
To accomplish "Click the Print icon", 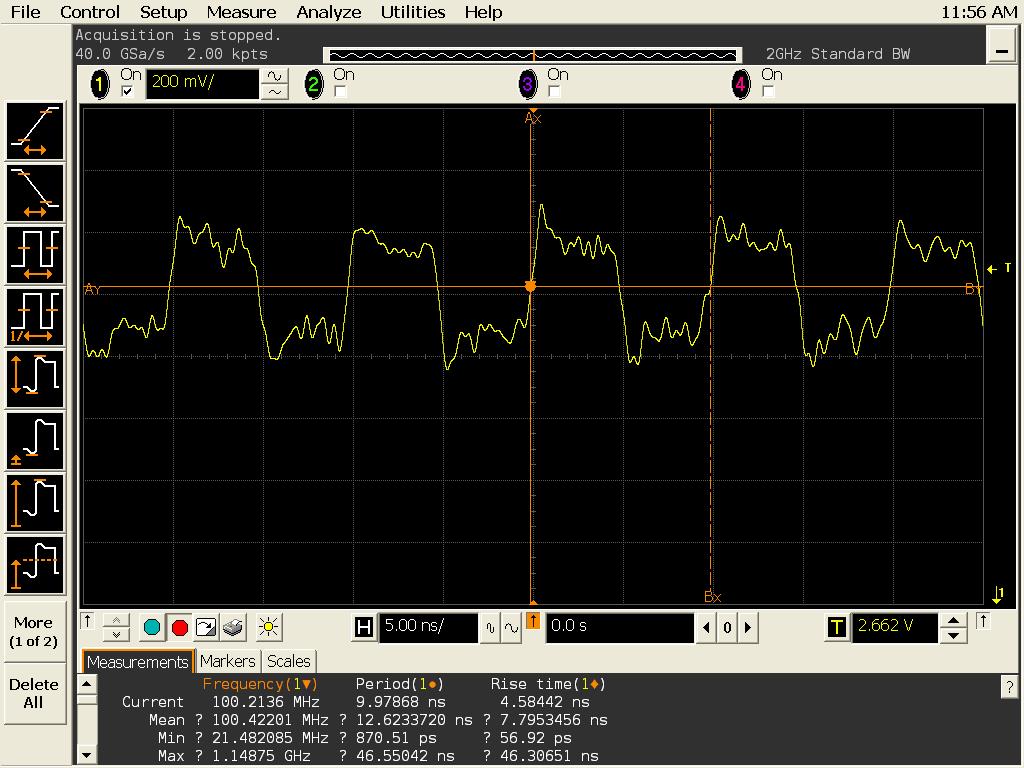I will pyautogui.click(x=231, y=627).
